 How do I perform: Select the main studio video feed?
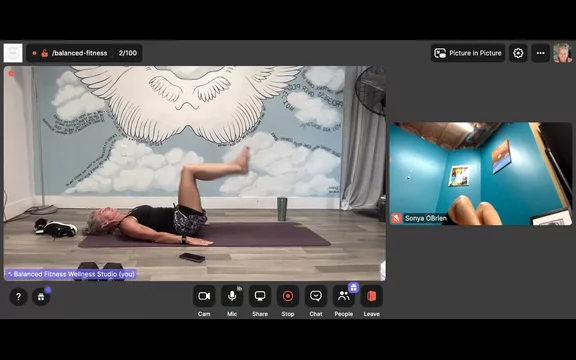click(x=195, y=173)
